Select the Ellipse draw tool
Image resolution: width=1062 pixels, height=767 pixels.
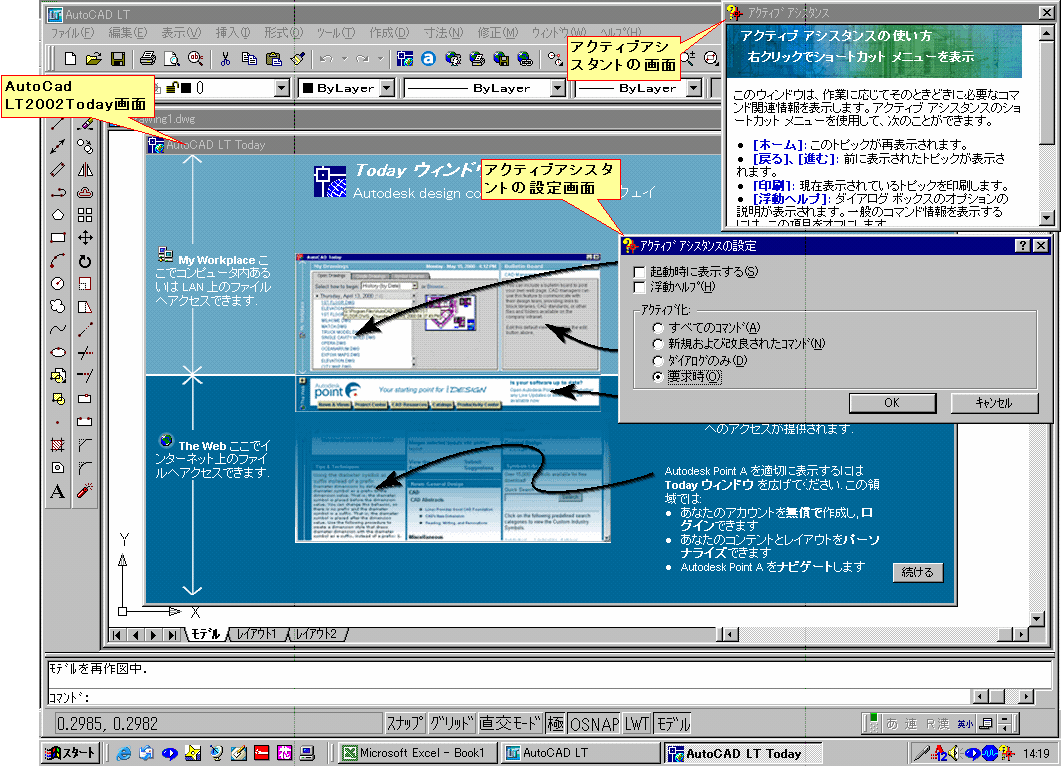[x=58, y=352]
